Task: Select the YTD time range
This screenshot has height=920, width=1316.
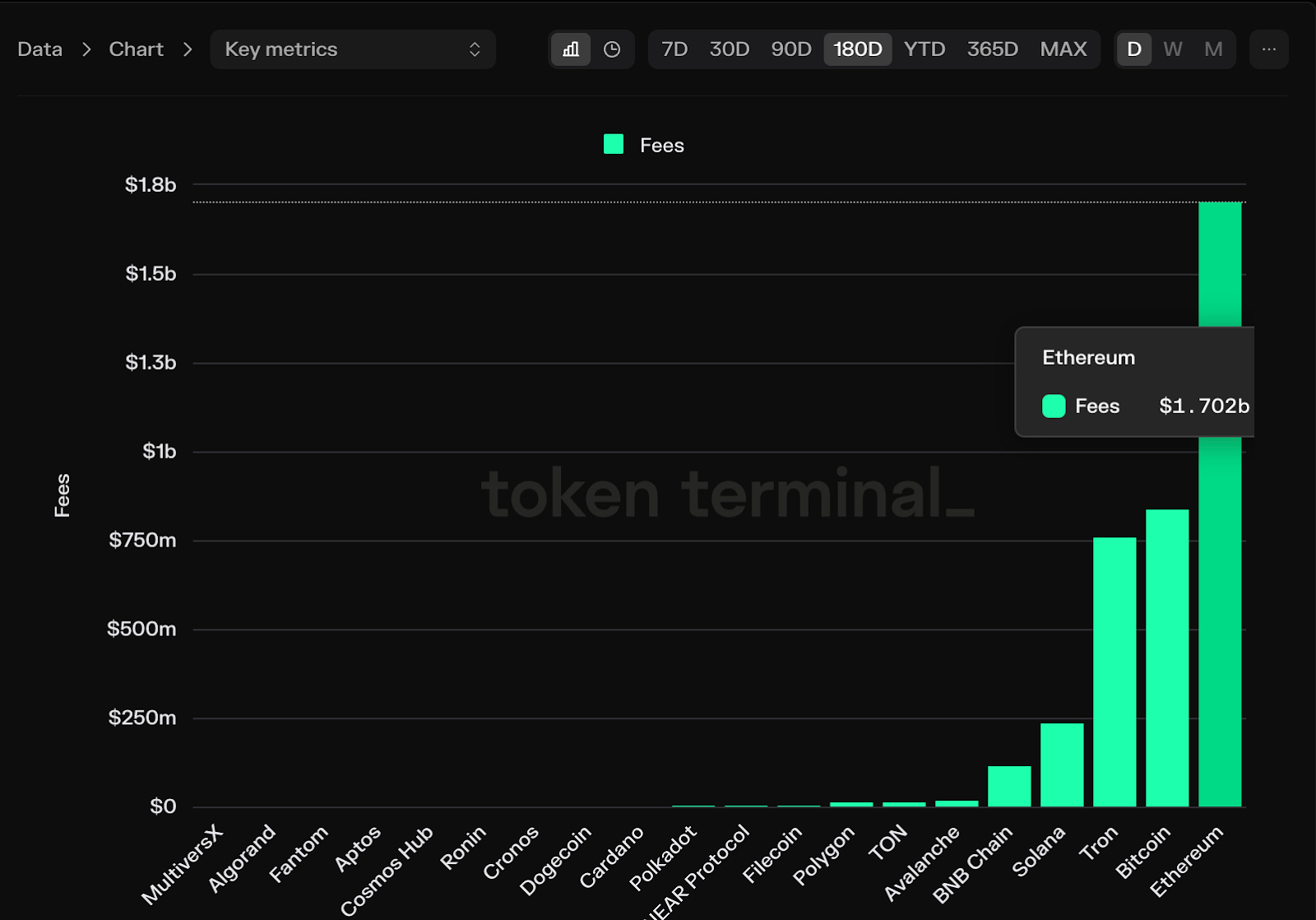Action: pyautogui.click(x=924, y=49)
